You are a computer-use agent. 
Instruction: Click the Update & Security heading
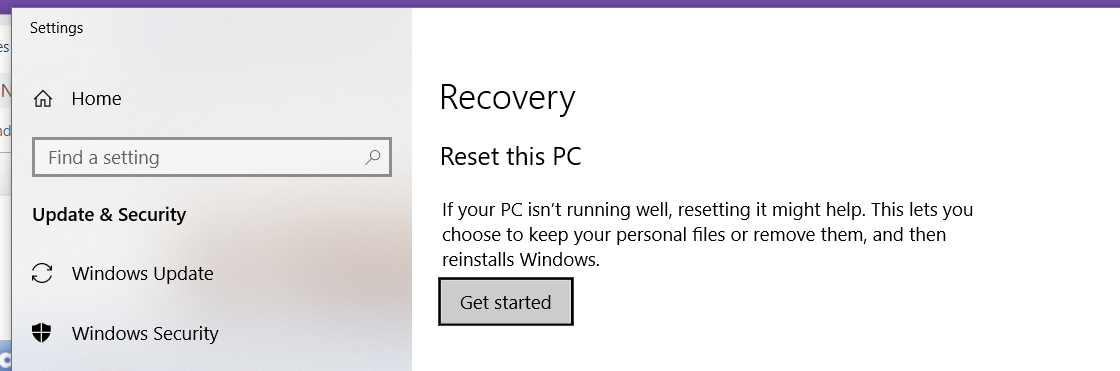109,215
